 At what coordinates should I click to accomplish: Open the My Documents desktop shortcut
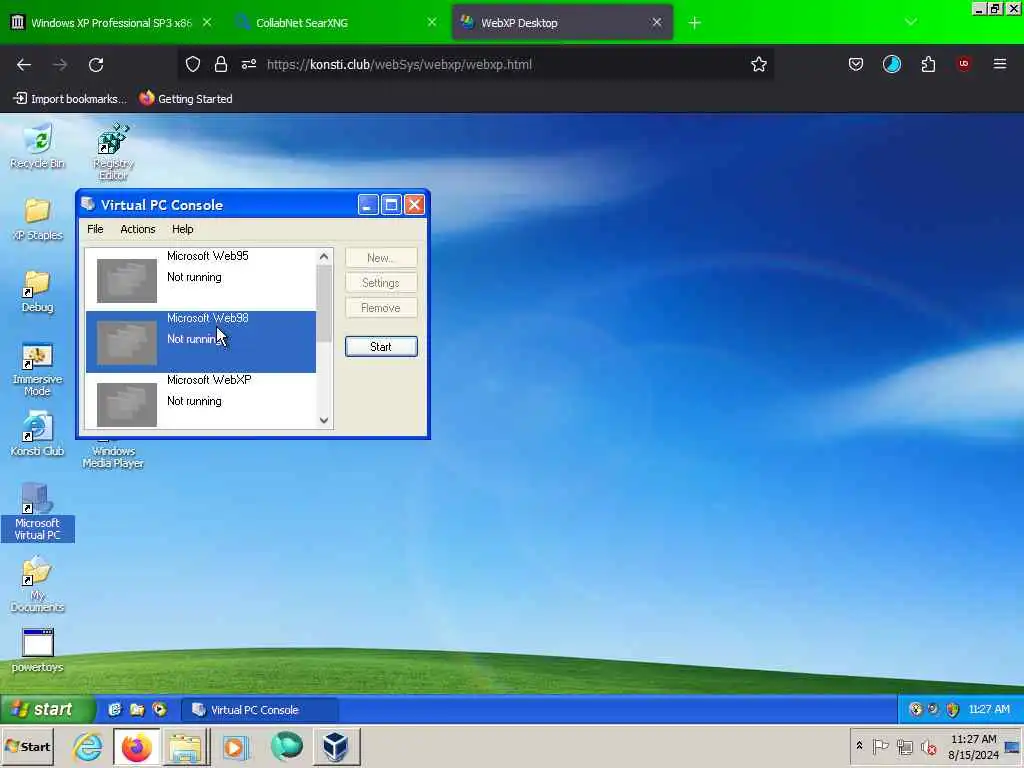tap(37, 584)
